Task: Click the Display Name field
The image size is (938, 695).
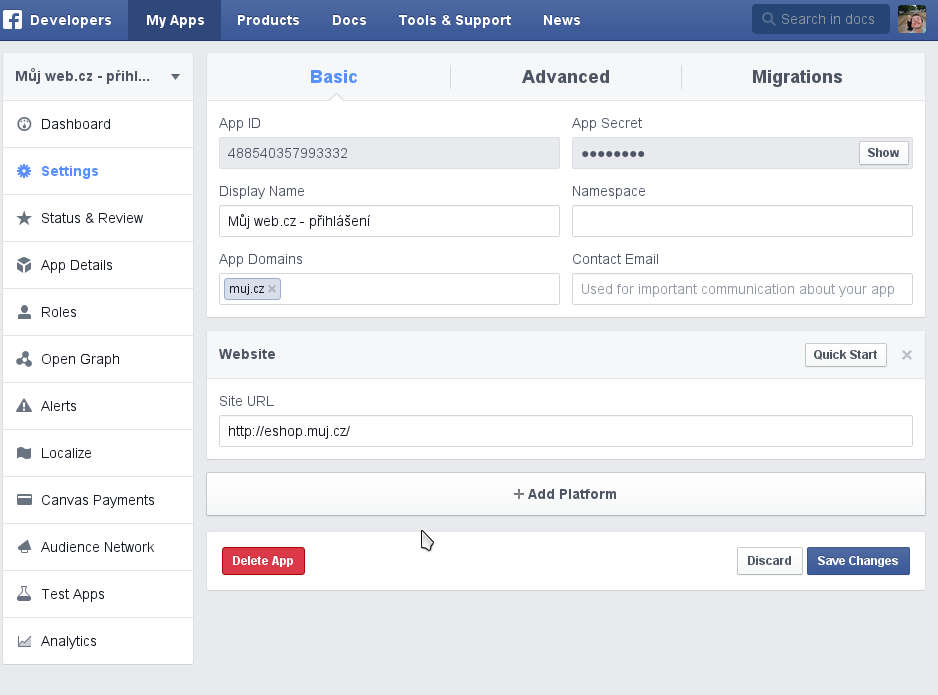Action: [x=389, y=221]
